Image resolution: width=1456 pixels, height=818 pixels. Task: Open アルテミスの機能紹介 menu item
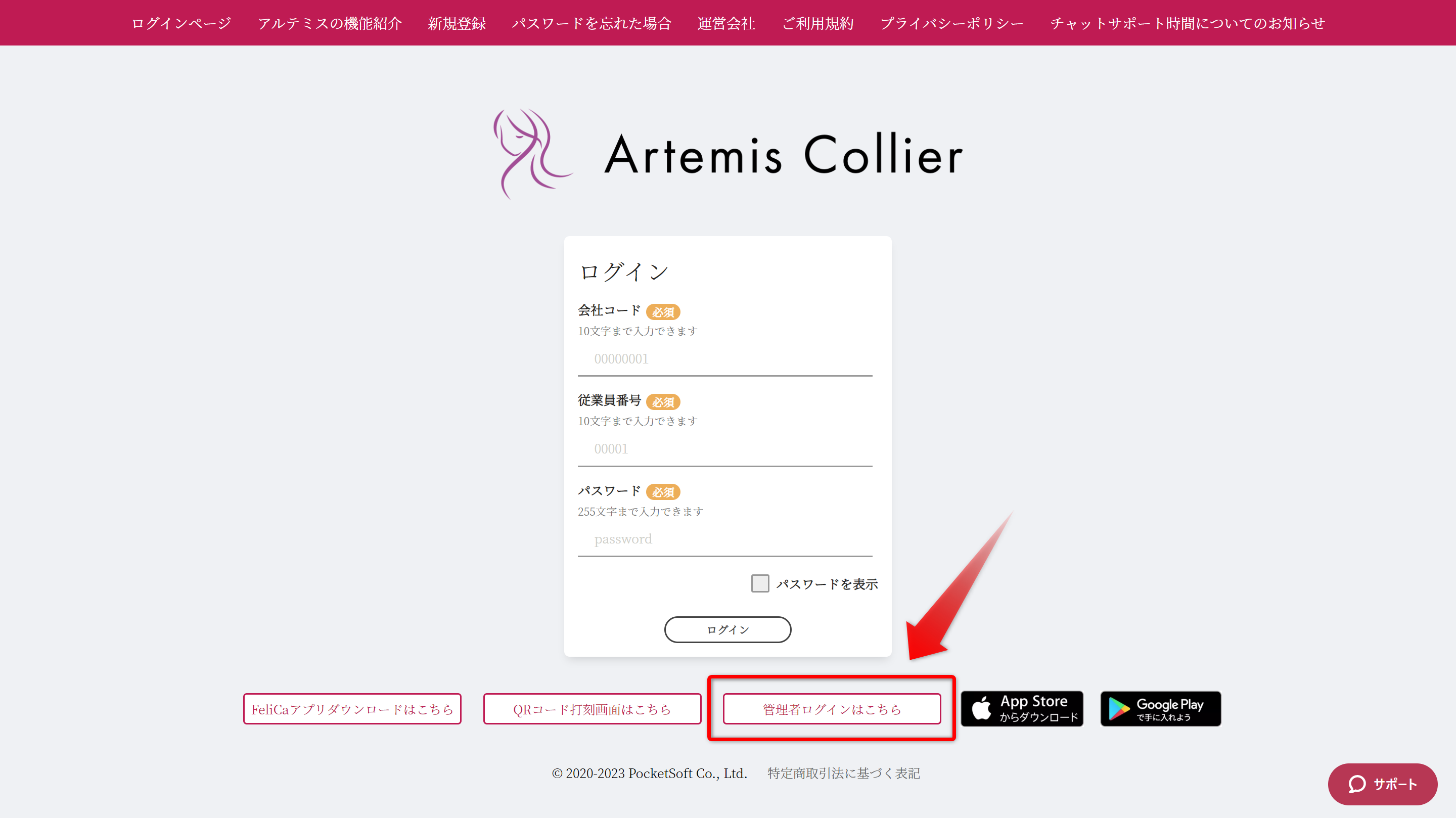point(330,23)
